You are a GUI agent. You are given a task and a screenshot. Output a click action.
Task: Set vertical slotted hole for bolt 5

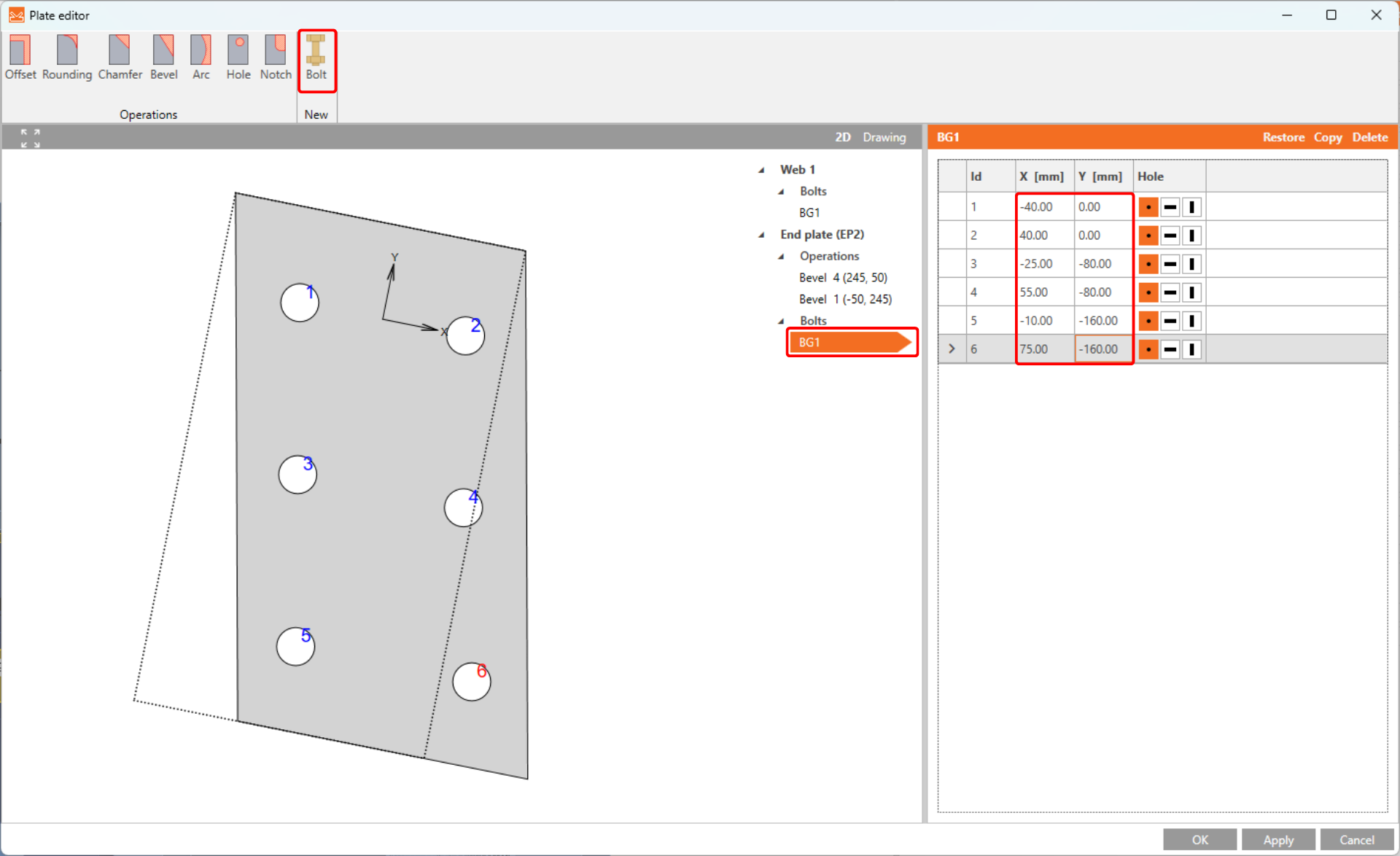(1191, 321)
